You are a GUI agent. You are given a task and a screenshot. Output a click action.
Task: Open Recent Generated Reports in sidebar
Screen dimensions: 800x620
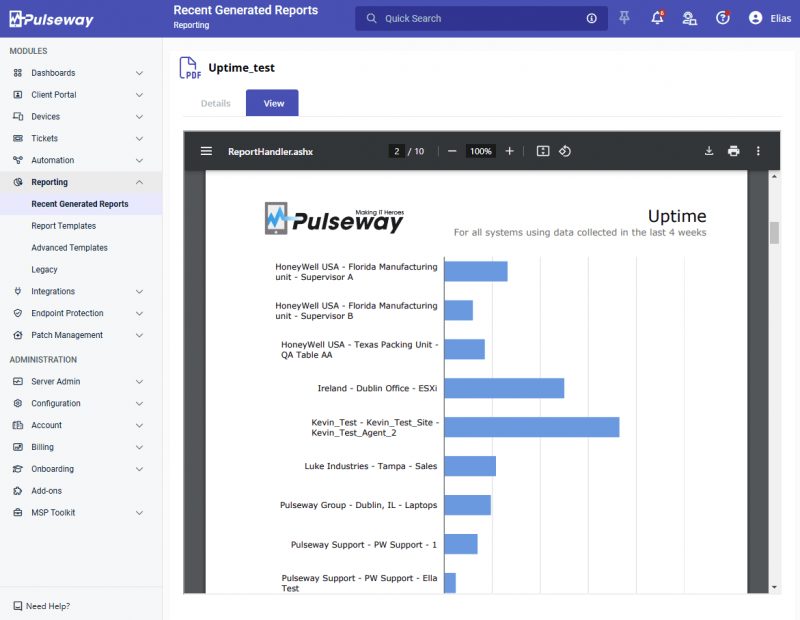[80, 204]
